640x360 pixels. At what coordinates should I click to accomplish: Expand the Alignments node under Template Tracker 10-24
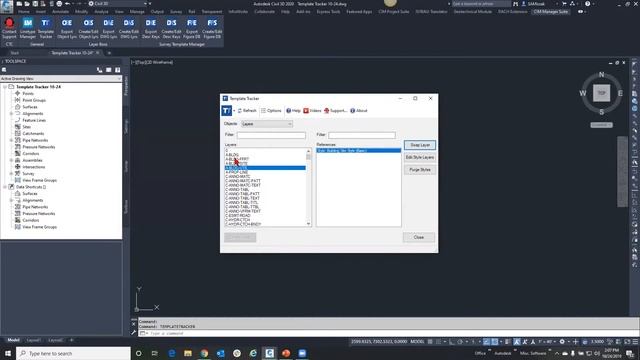click(11, 113)
